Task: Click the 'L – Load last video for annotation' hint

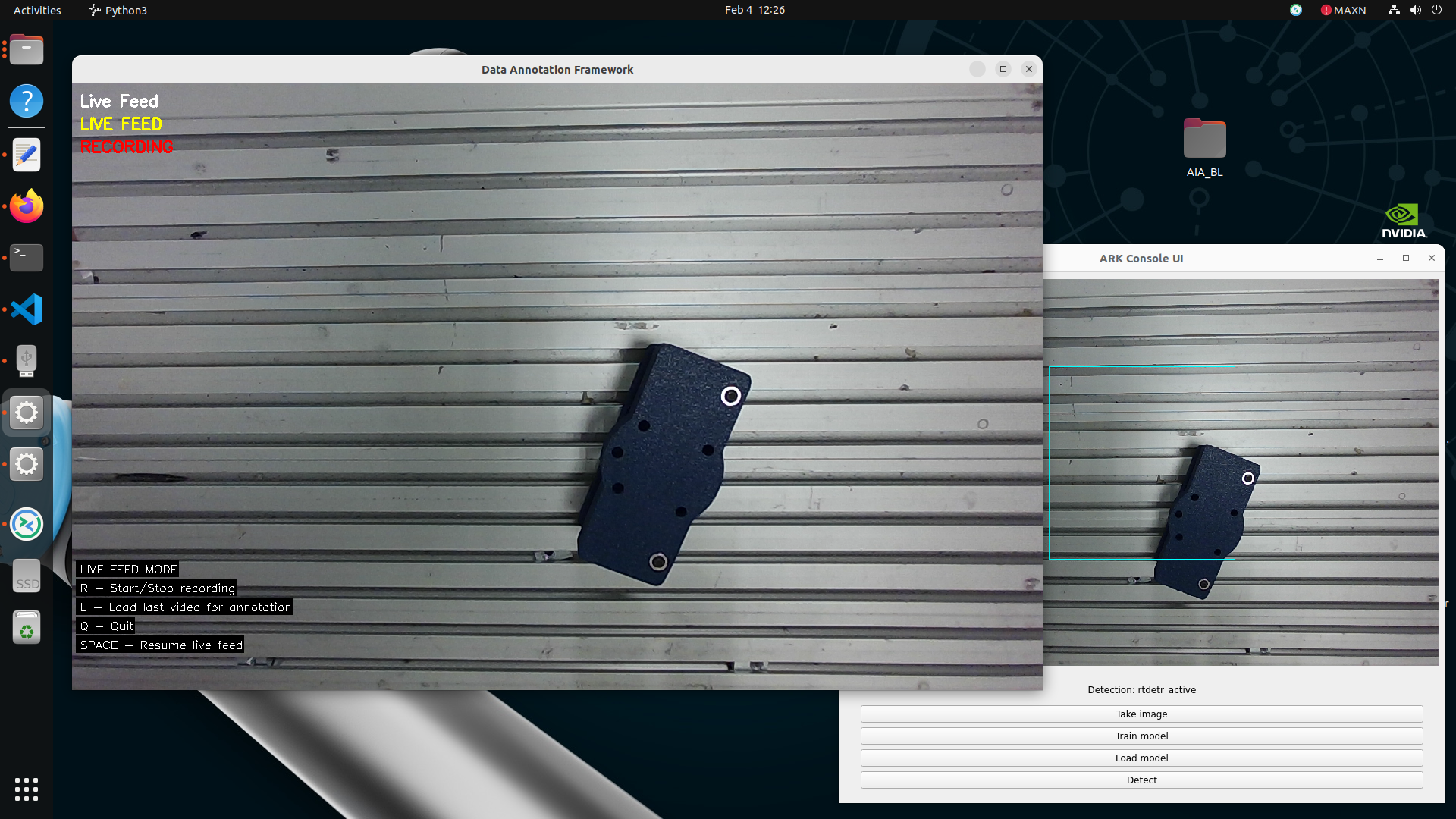Action: click(185, 607)
